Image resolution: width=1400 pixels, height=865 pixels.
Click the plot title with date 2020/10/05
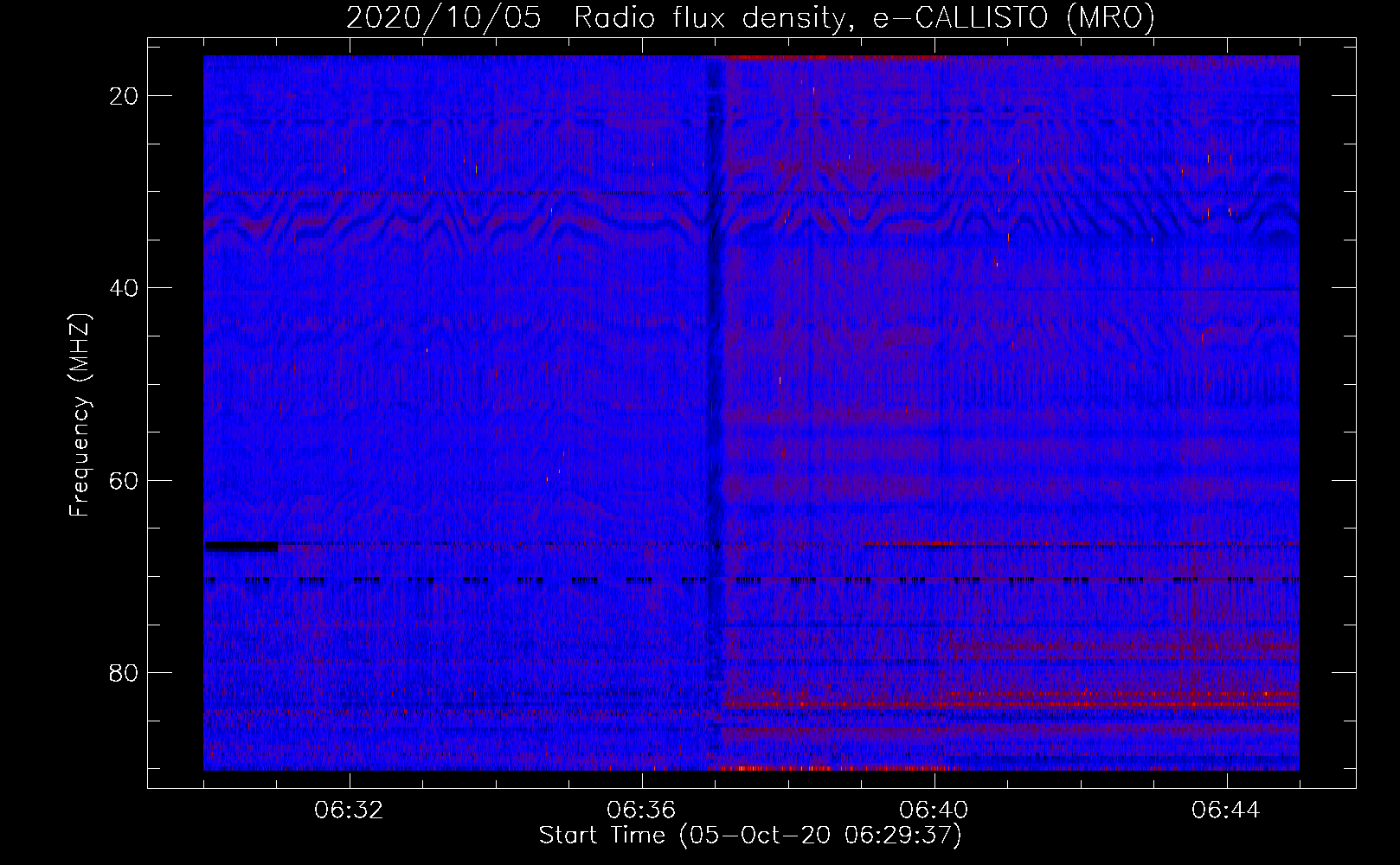(x=750, y=17)
